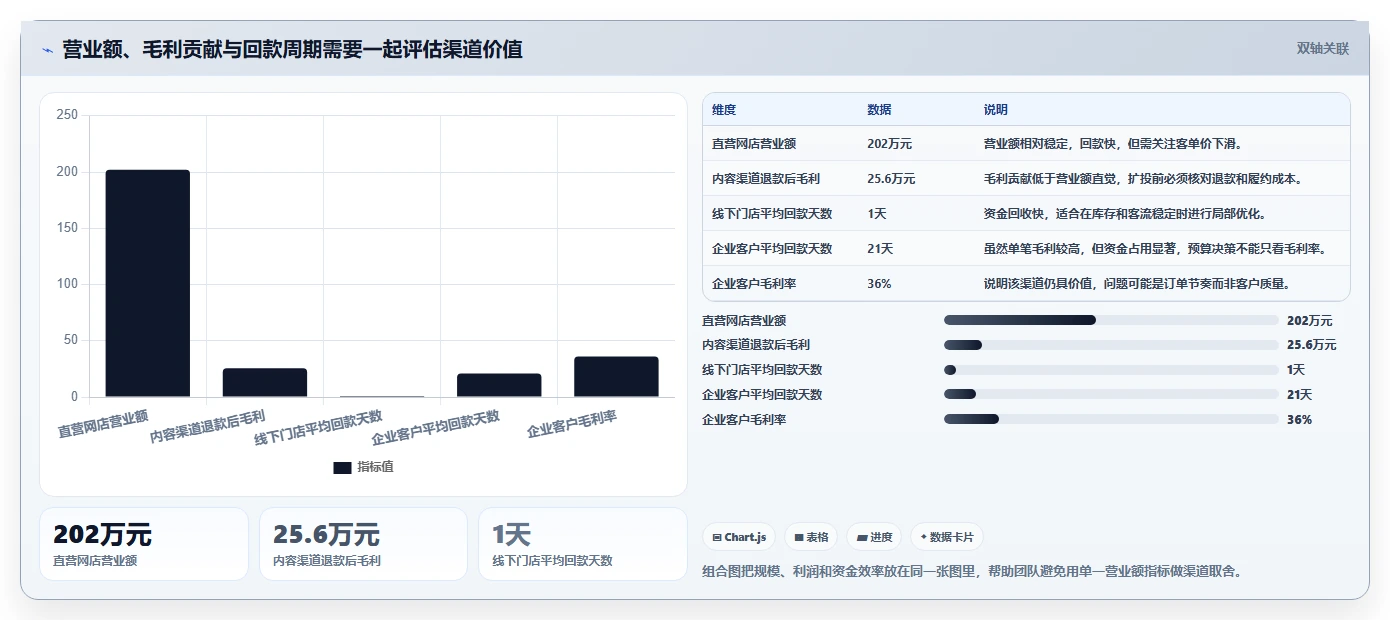The image size is (1390, 620).
Task: Click the 企业客户毛利率 x-axis label
Action: point(572,423)
